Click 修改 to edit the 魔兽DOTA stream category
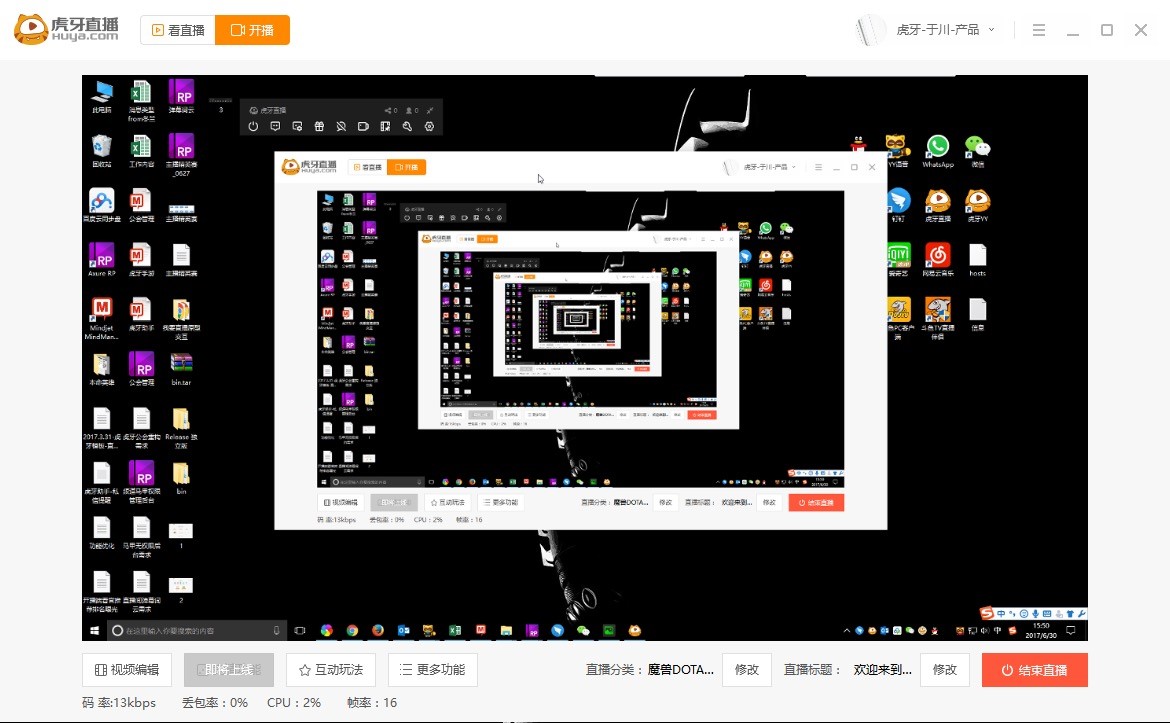1170x723 pixels. 747,670
